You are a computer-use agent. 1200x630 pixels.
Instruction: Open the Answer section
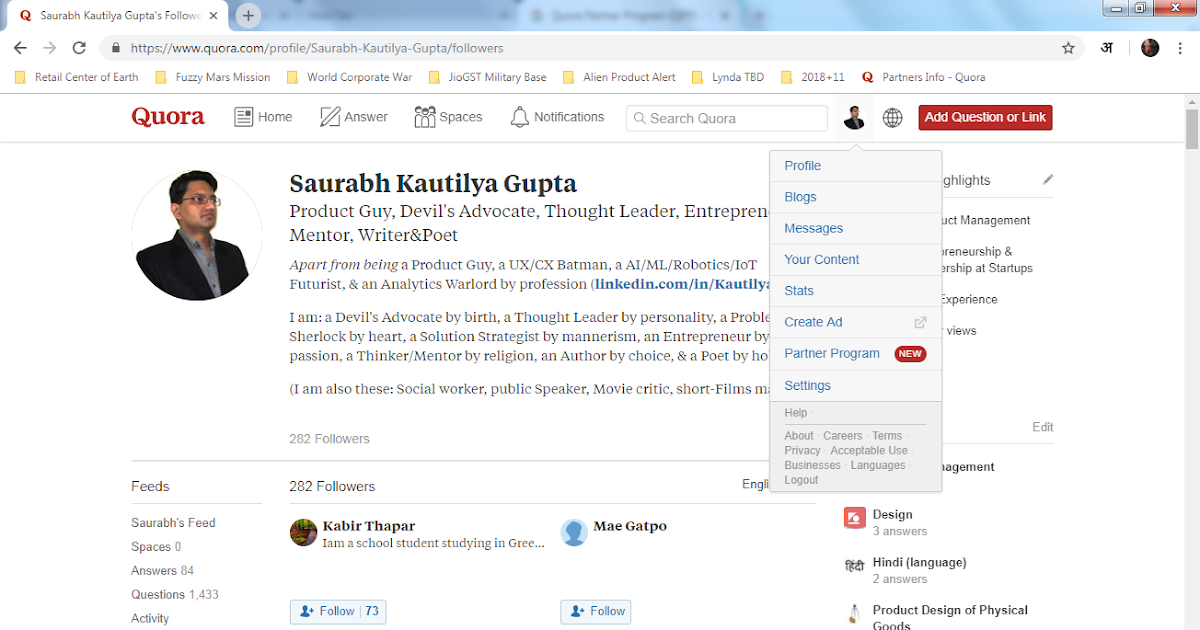(353, 117)
